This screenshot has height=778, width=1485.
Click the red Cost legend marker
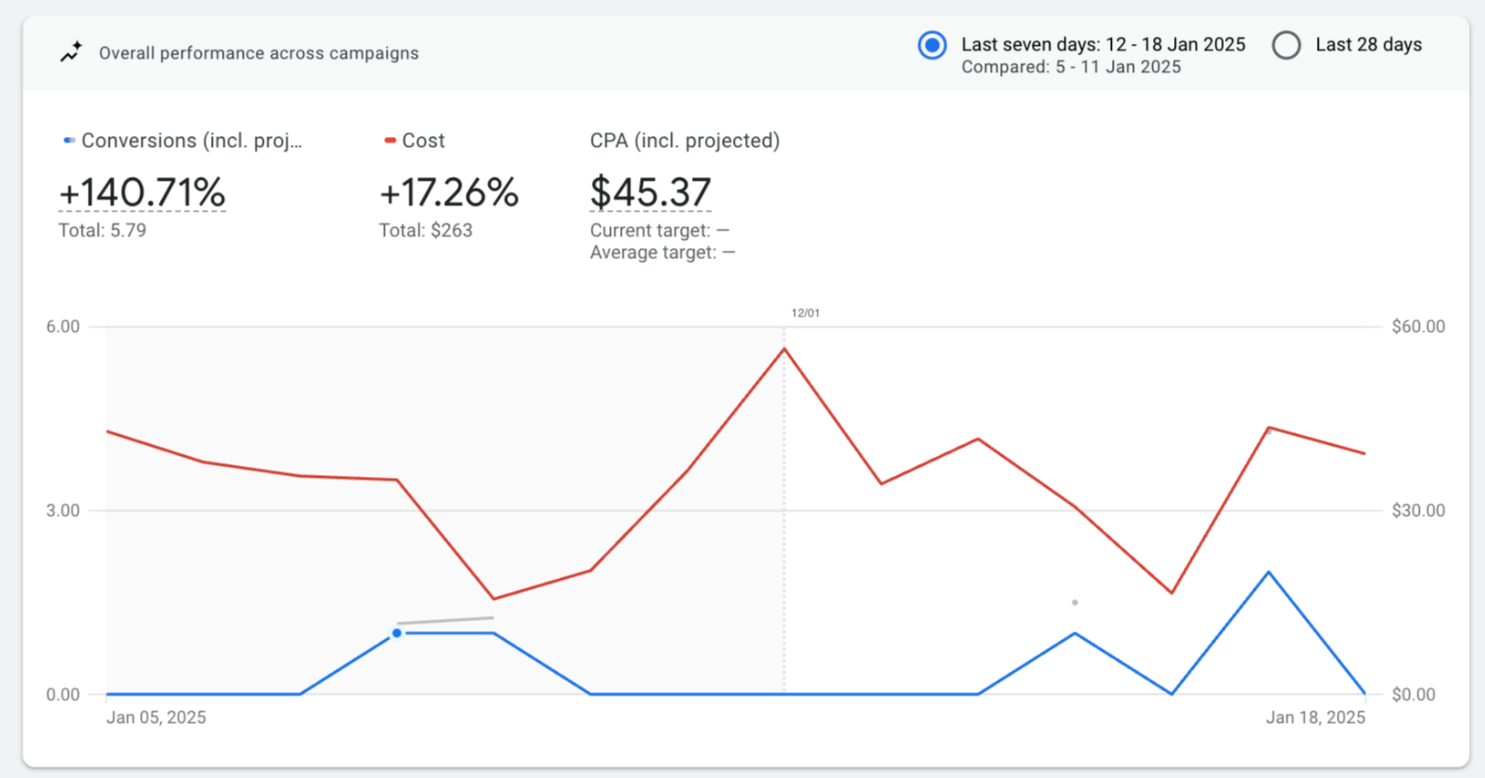[x=390, y=141]
